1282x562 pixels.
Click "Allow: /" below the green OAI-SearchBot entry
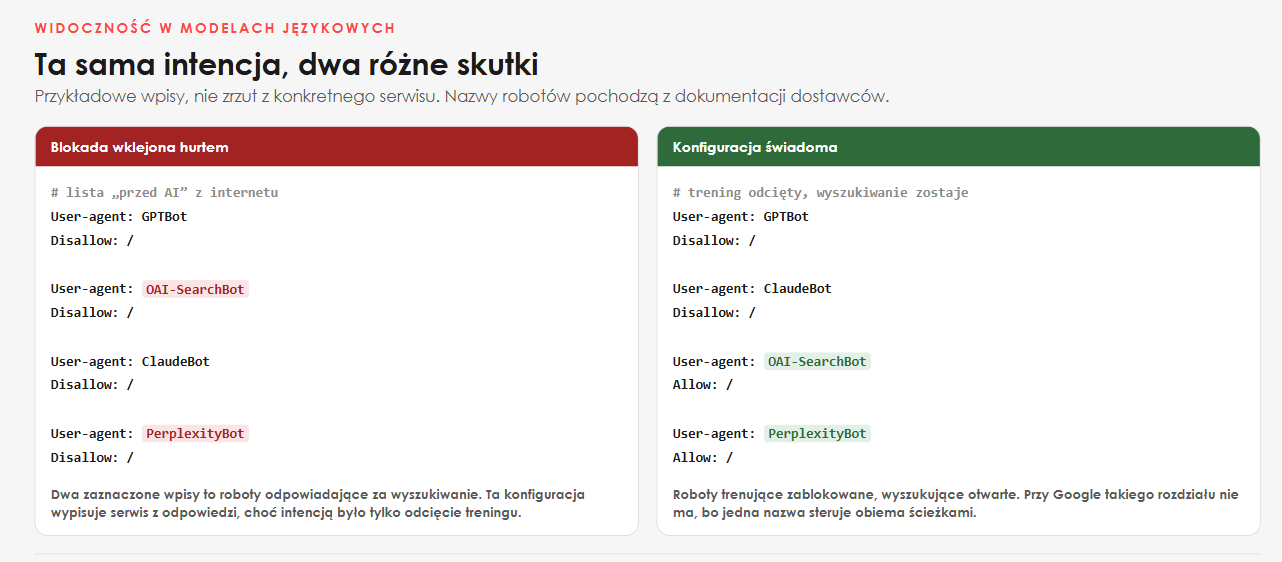pos(703,384)
